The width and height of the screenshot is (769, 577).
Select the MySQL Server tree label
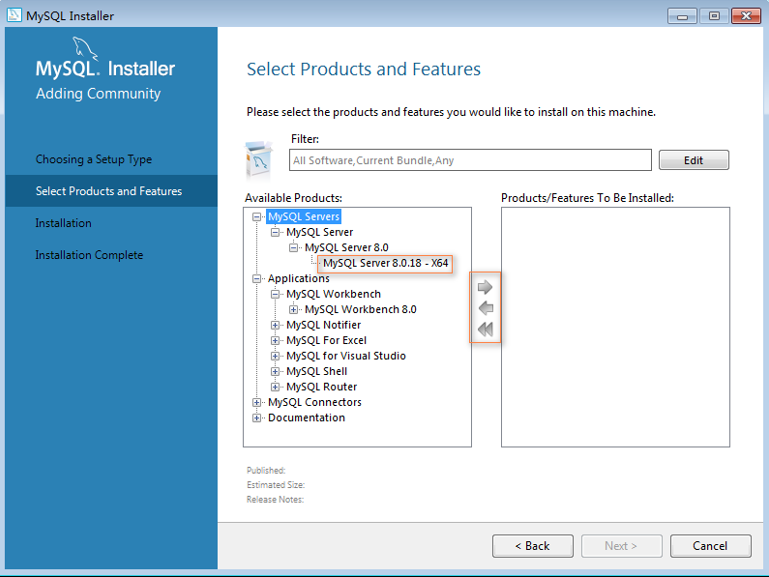320,232
